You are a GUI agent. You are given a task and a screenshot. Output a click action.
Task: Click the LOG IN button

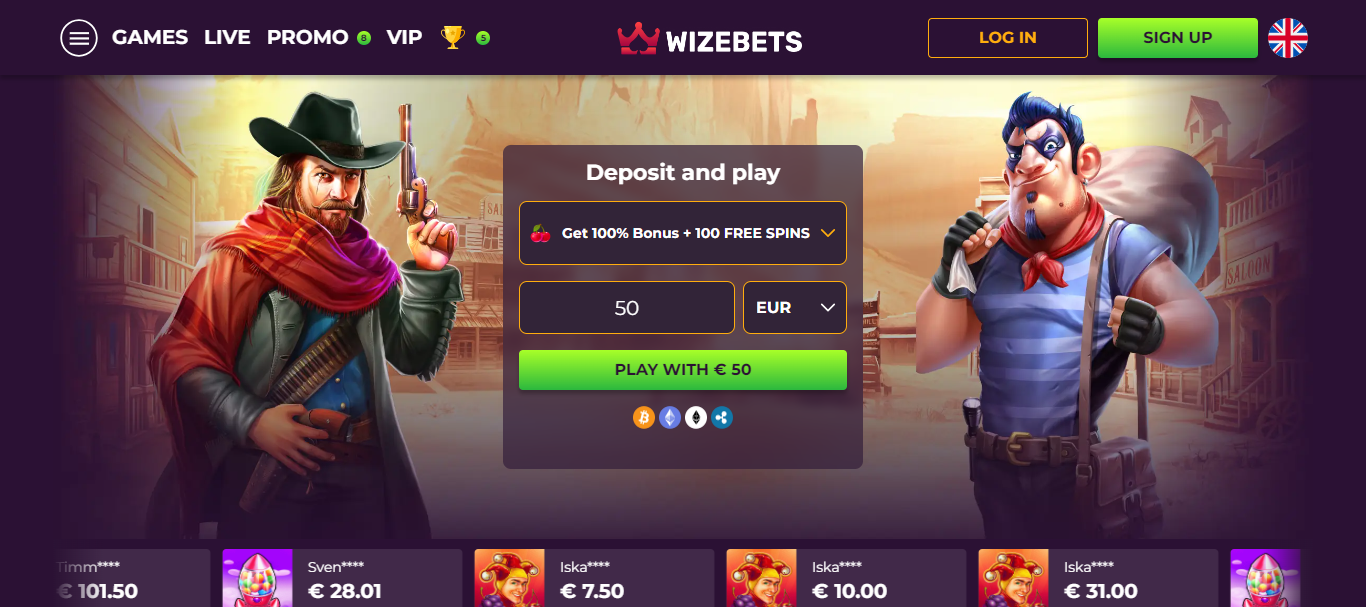click(x=1008, y=38)
